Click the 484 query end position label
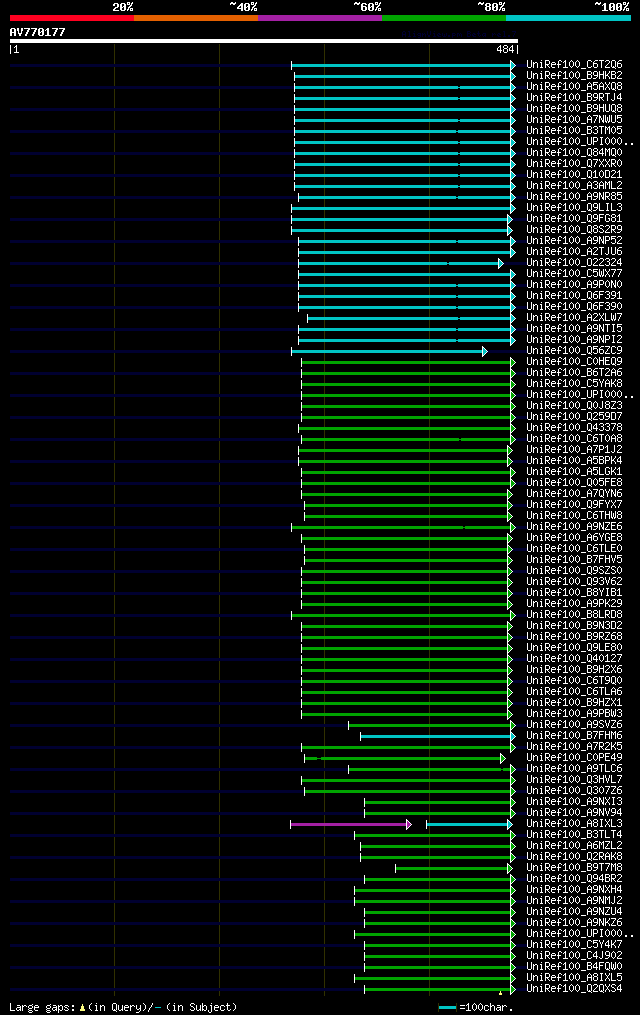 tap(505, 49)
